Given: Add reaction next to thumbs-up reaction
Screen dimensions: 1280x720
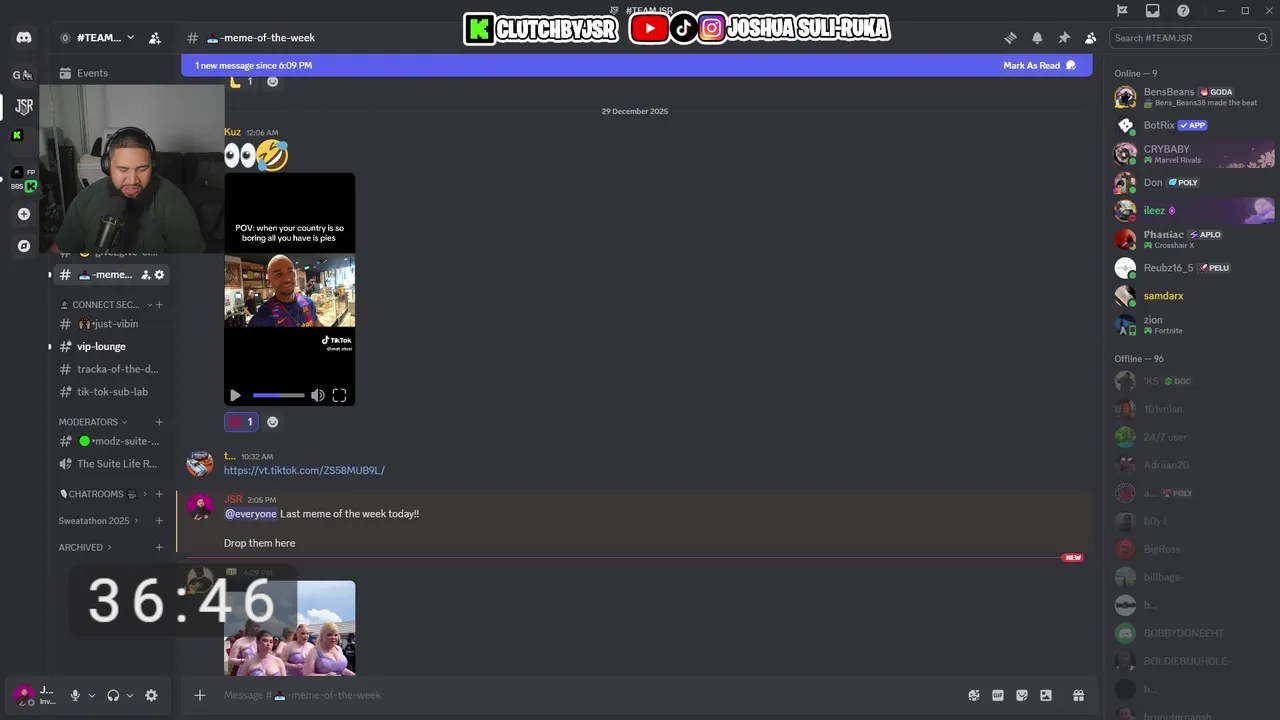Looking at the screenshot, I should click(273, 81).
